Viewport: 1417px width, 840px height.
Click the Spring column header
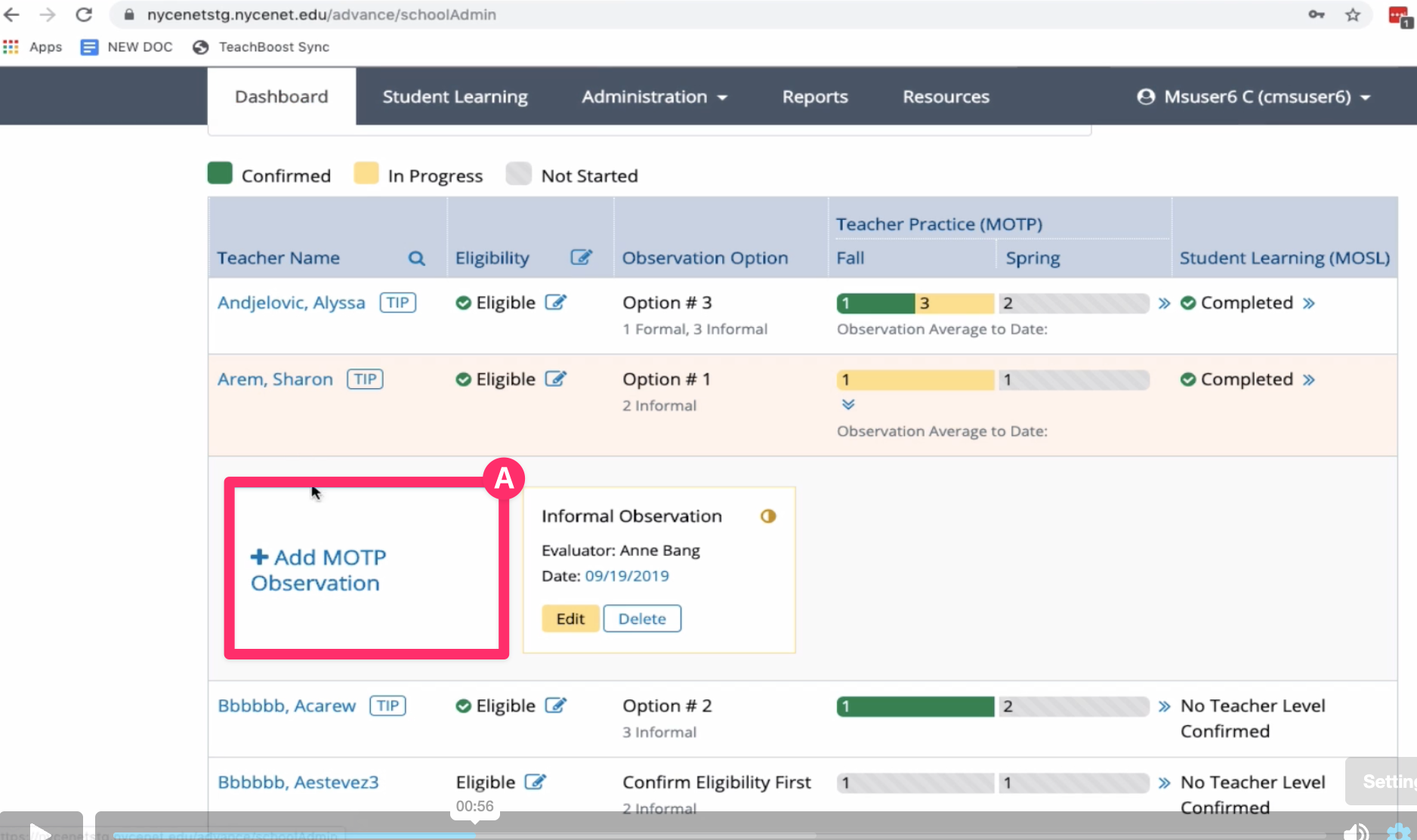click(1033, 258)
